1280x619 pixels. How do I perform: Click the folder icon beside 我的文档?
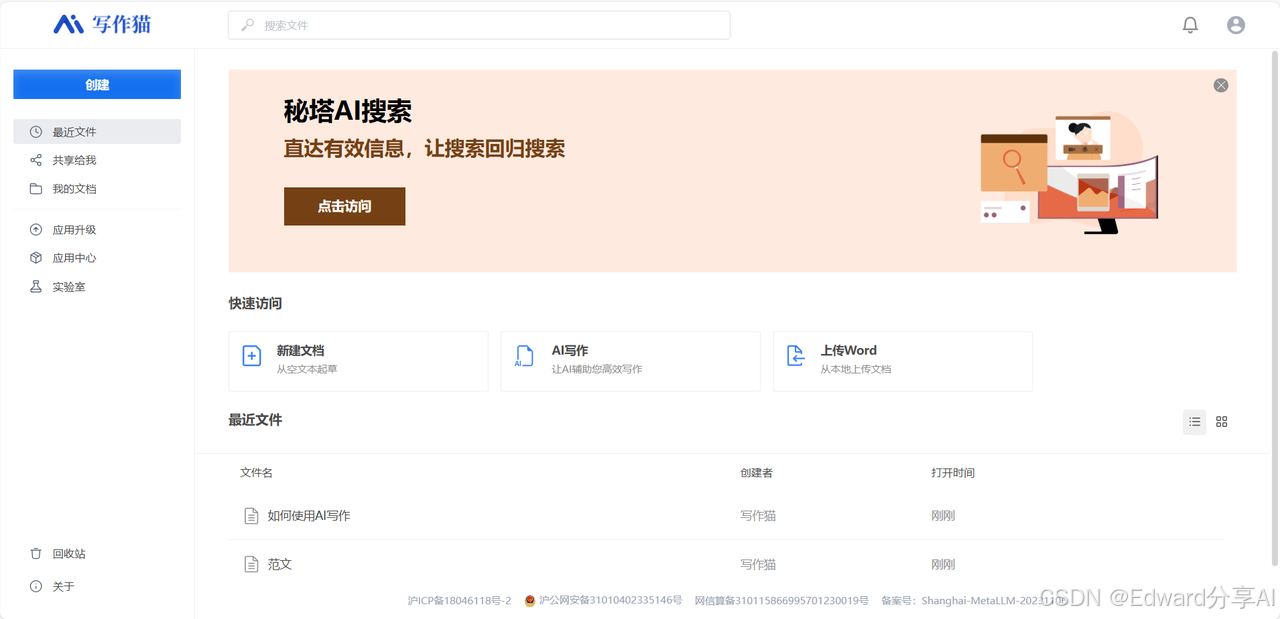coord(36,189)
